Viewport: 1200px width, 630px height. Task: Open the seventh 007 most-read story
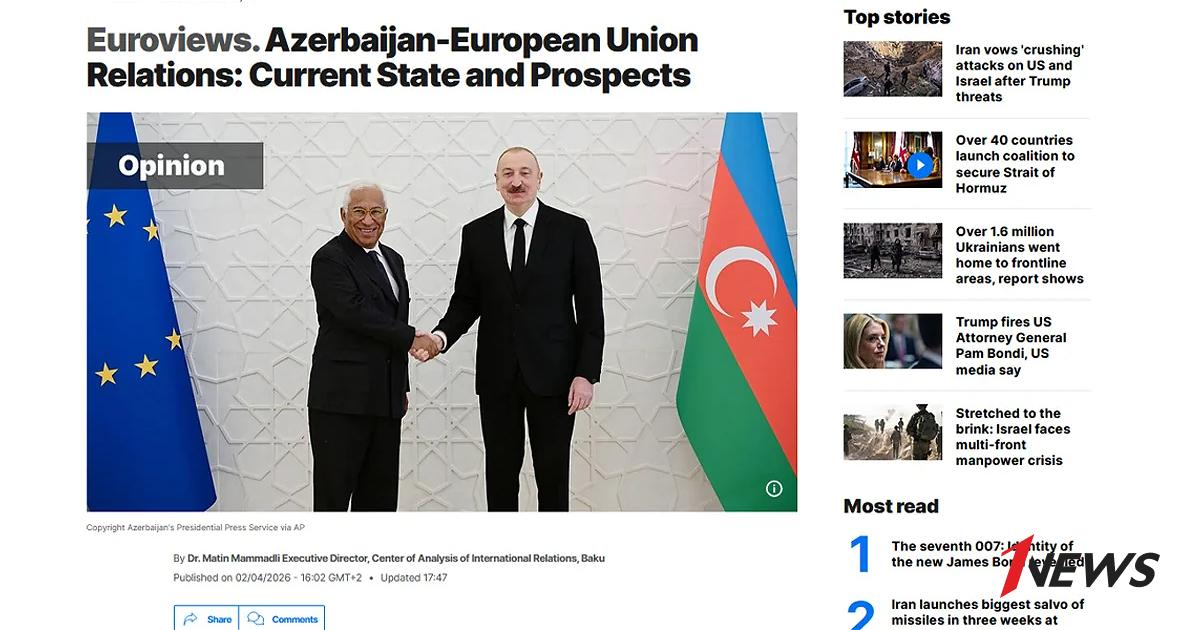[x=987, y=554]
